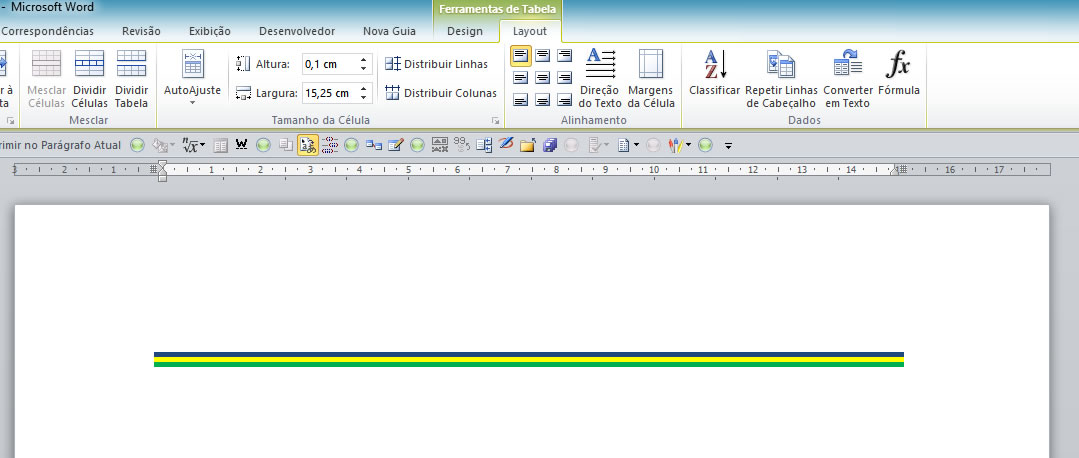This screenshot has height=458, width=1079.
Task: Select align bottom center cell alignment
Action: 543,100
